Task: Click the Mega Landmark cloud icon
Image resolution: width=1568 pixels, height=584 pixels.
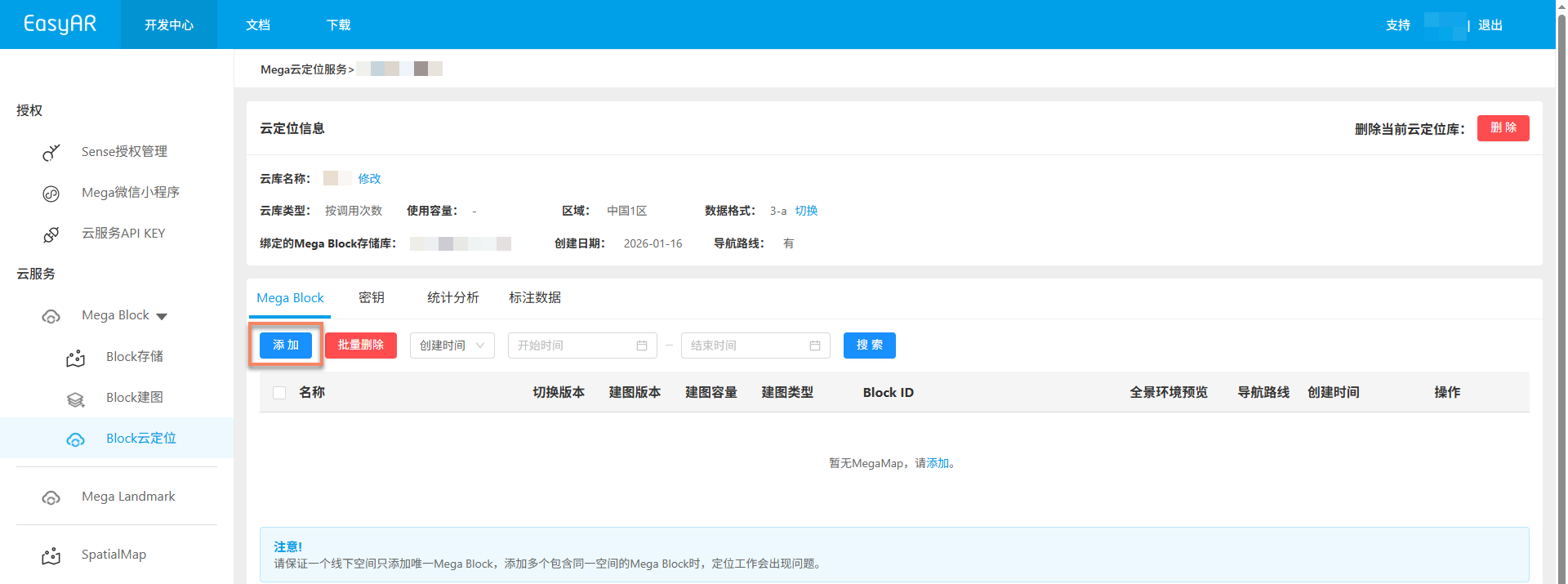Action: click(51, 497)
